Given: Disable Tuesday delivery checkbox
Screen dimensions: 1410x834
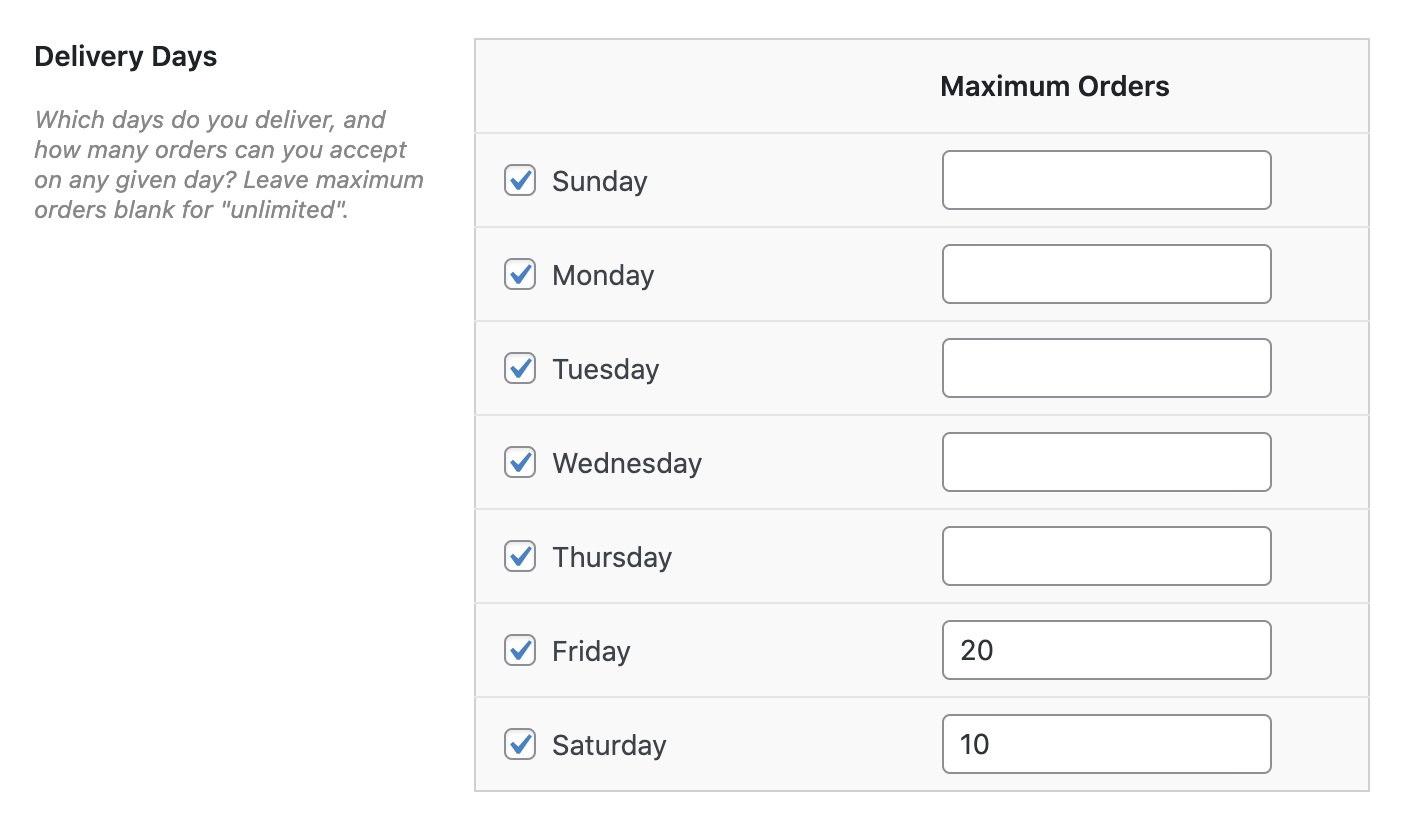Looking at the screenshot, I should (520, 369).
